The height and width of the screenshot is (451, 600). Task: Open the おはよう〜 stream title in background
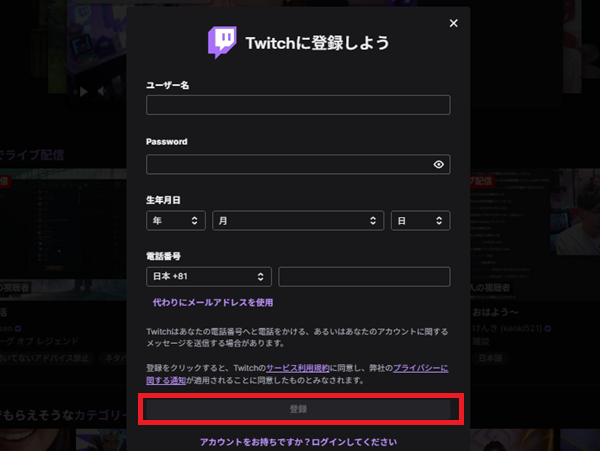496,312
